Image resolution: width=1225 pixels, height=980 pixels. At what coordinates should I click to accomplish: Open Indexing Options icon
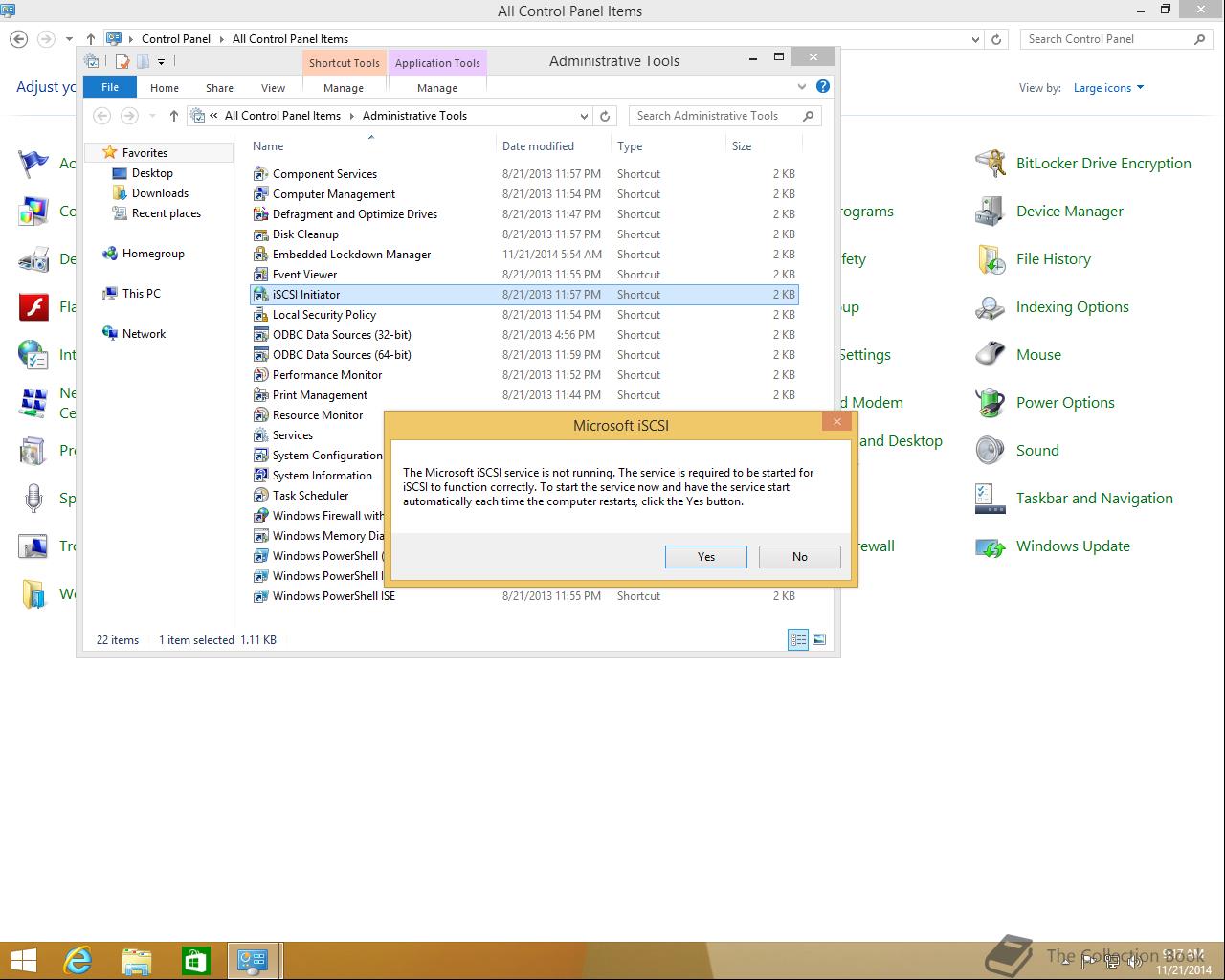[x=991, y=307]
